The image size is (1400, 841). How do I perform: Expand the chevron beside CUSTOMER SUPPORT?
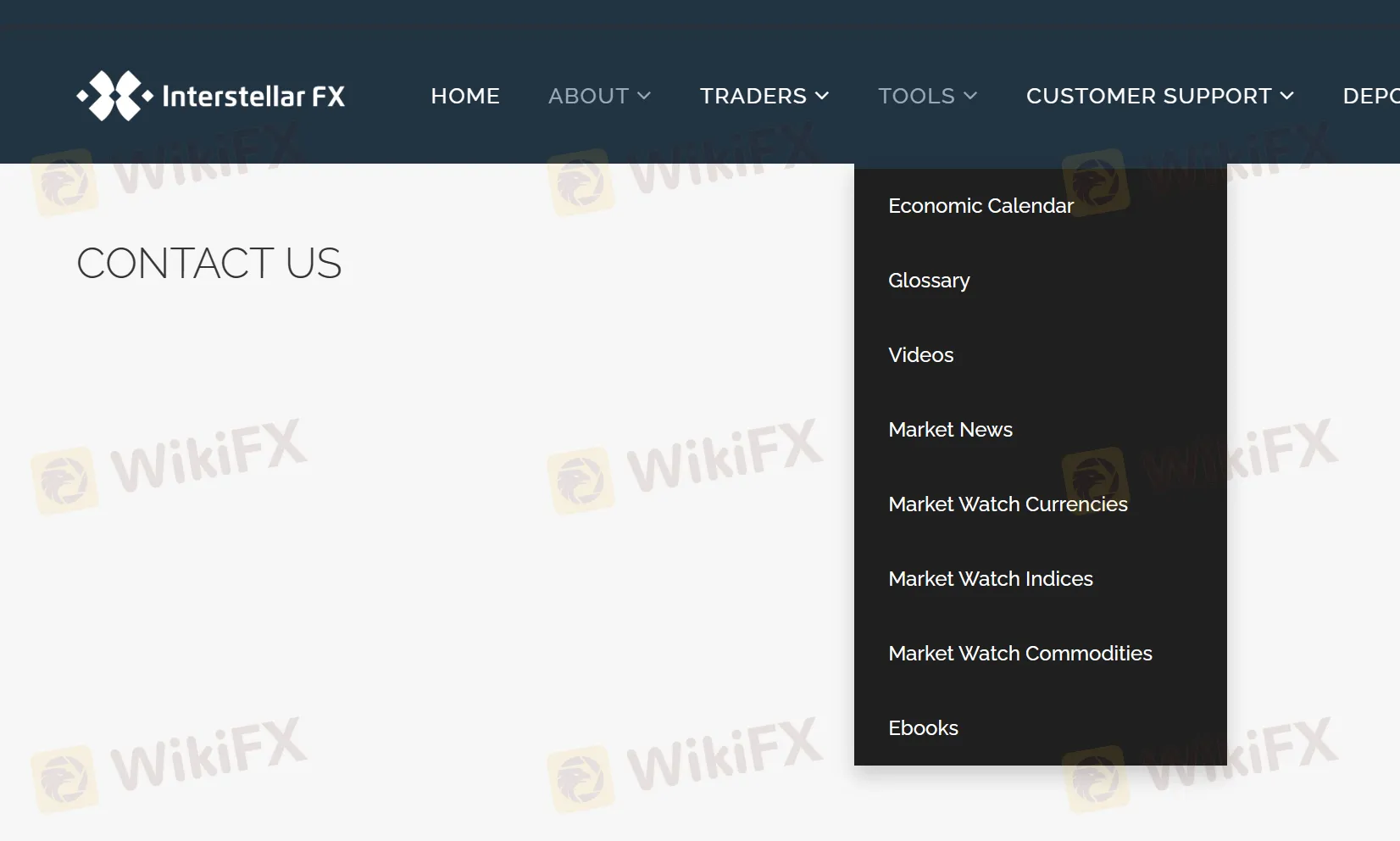[x=1287, y=96]
